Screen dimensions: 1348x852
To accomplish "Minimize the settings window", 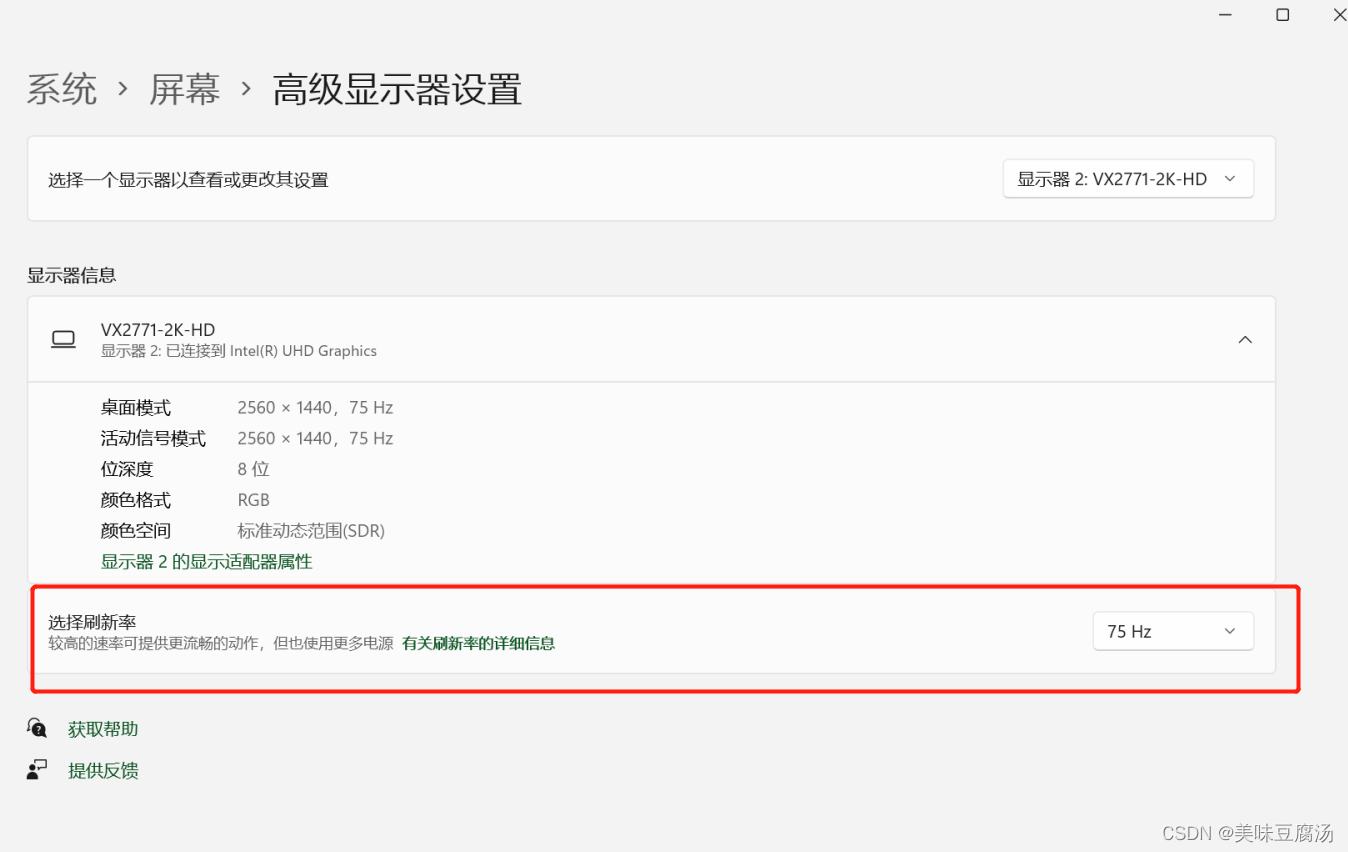I will tap(1225, 14).
